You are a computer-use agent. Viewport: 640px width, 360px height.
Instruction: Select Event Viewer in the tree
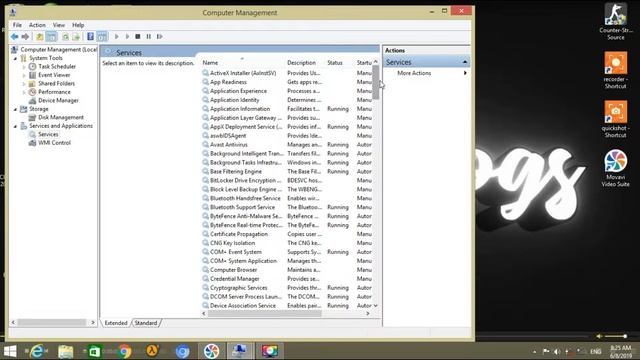(x=54, y=75)
